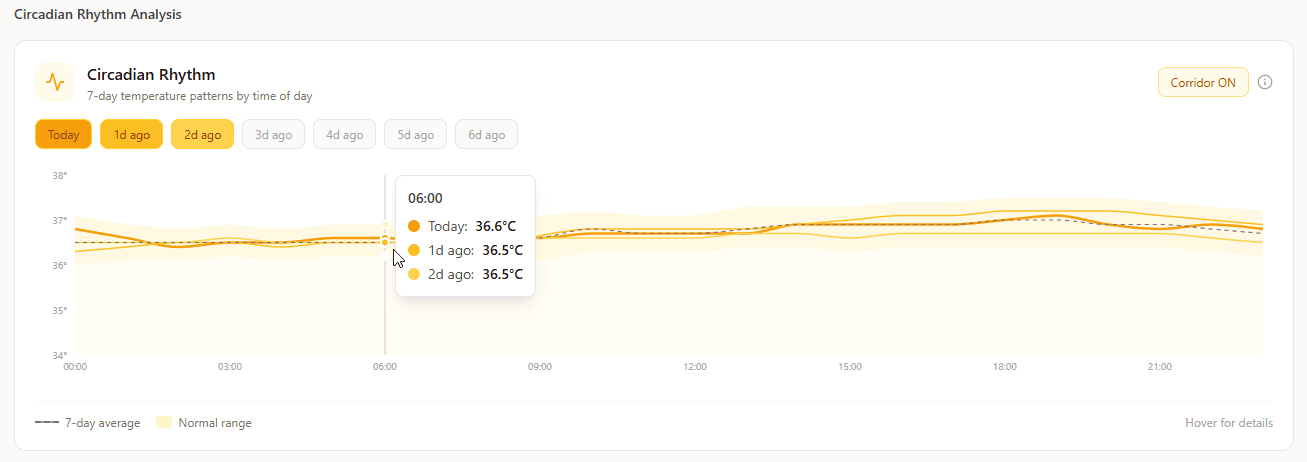Enable the 4d ago series
The height and width of the screenshot is (462, 1307).
pos(344,134)
